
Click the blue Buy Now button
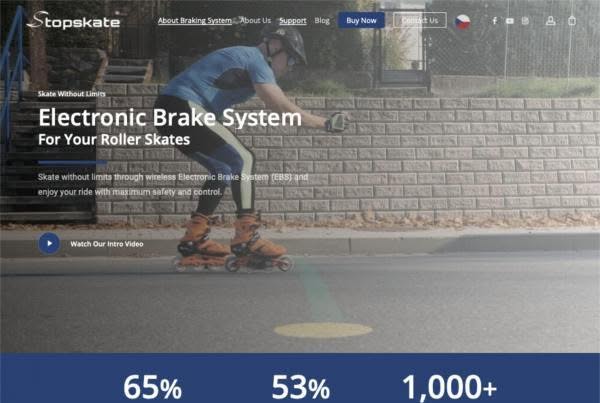point(361,20)
